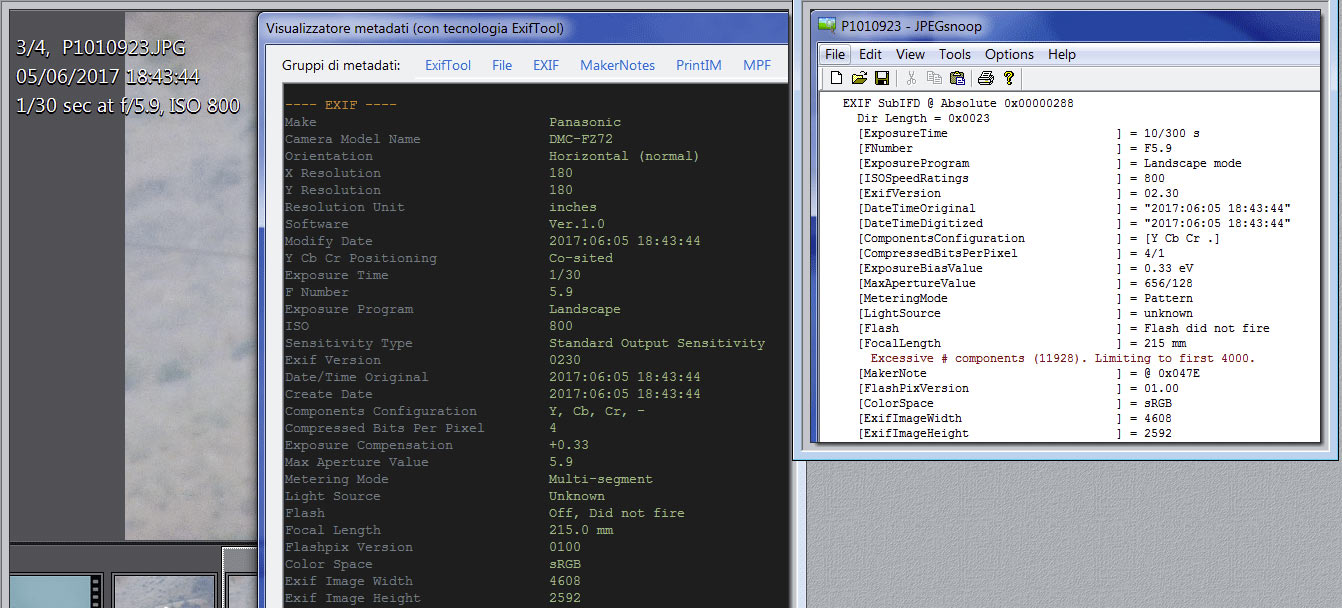Open the File menu in JPEGsnoop
1342x608 pixels.
click(835, 54)
